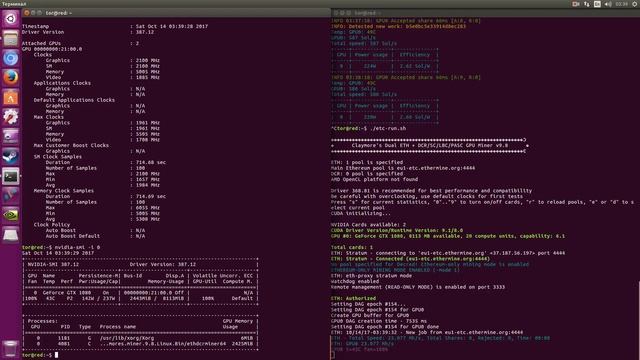Click the "Clock Policy" heading

click(x=52, y=224)
